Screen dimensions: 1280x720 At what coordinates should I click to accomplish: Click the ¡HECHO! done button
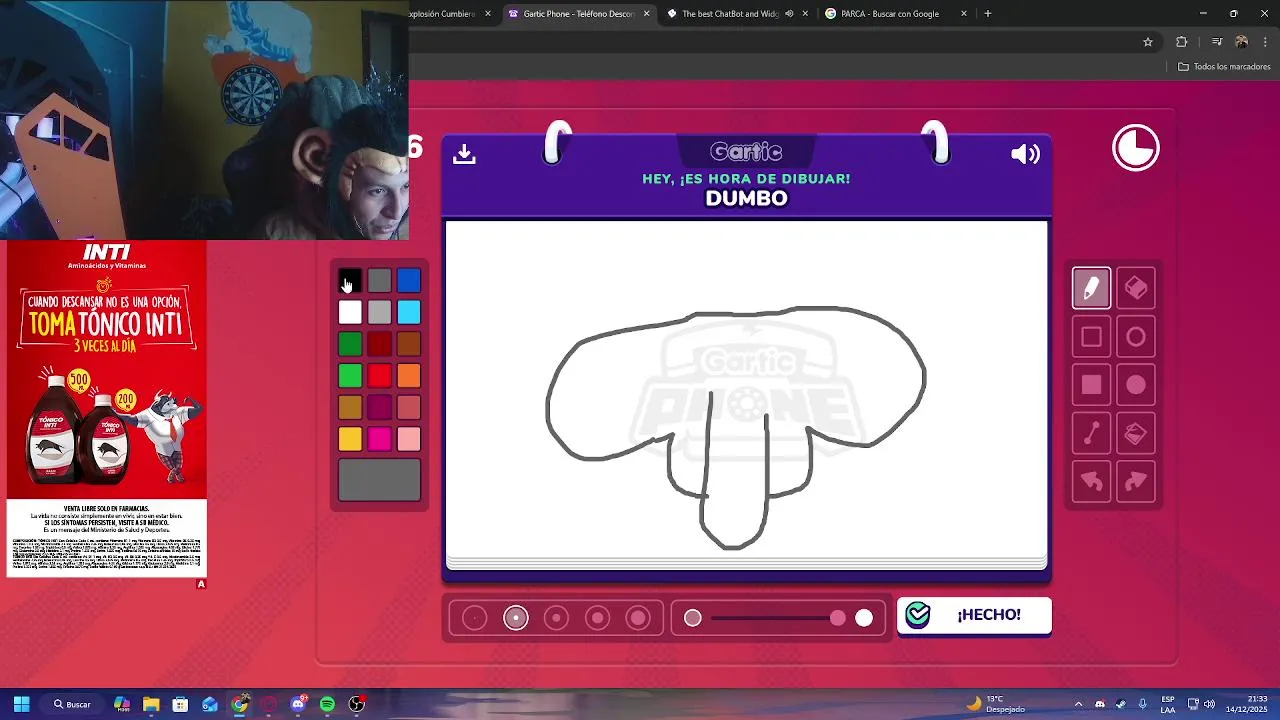974,616
